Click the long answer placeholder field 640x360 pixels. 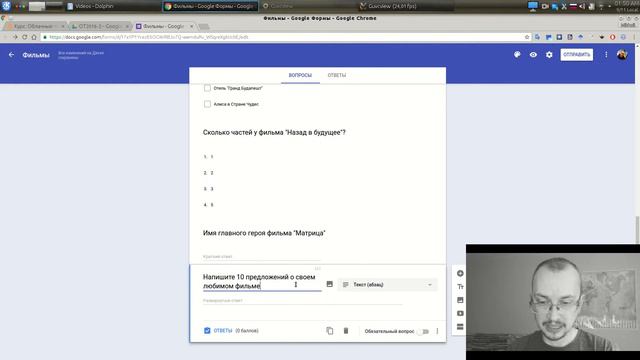click(302, 301)
